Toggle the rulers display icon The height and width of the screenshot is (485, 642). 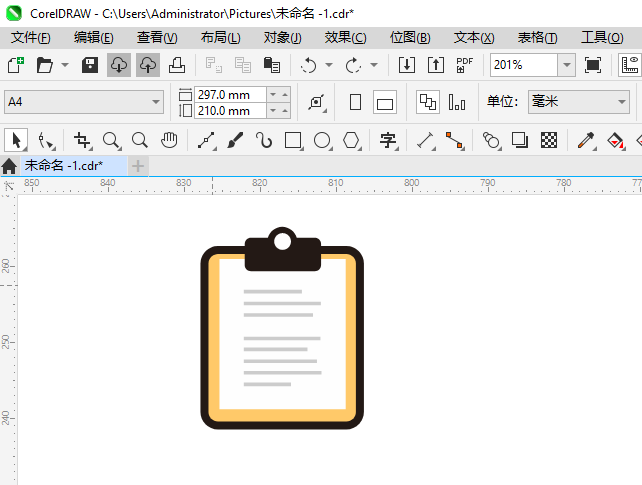[630, 65]
